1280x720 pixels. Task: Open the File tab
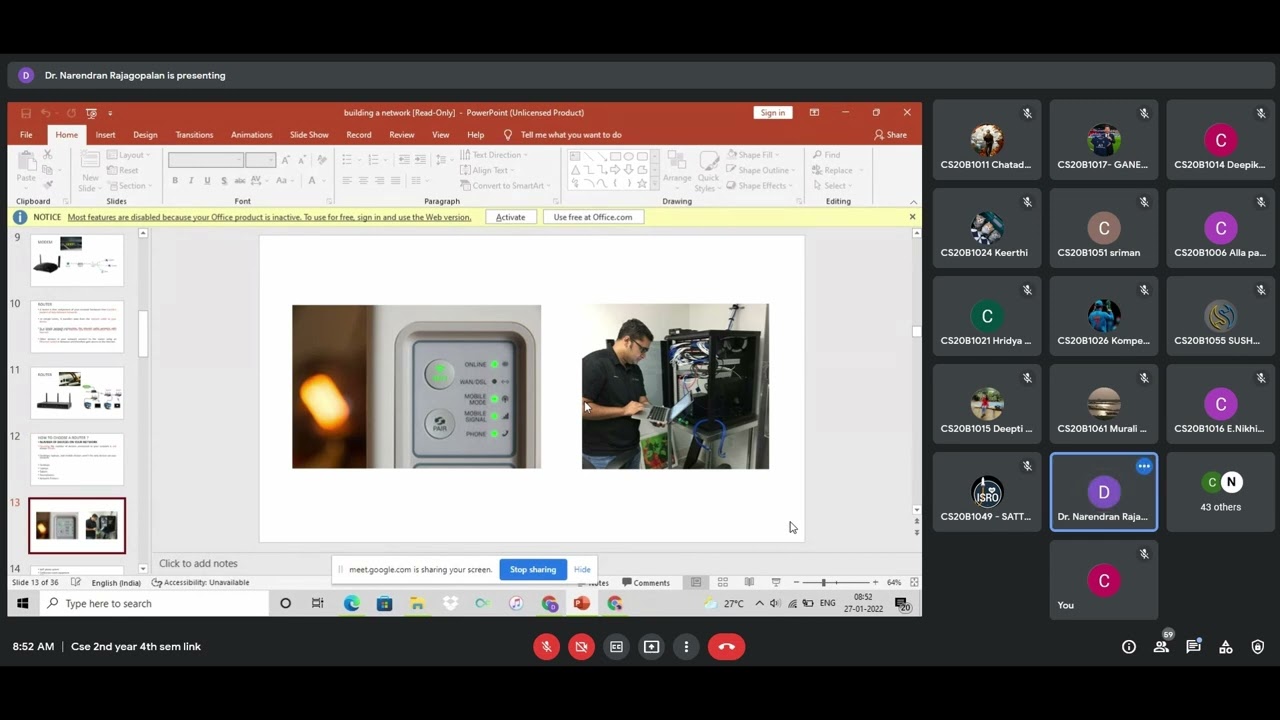click(26, 135)
